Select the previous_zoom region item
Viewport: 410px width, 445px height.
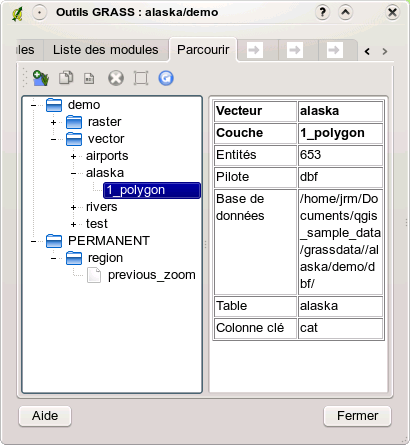(x=152, y=275)
